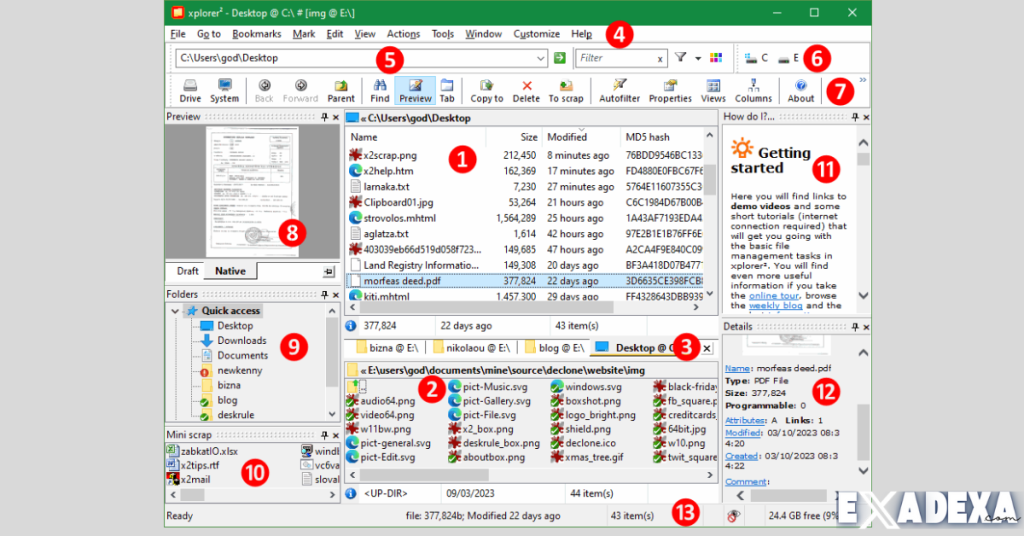The image size is (1024, 536).
Task: Collapse the Quick access tree node
Action: 175,311
